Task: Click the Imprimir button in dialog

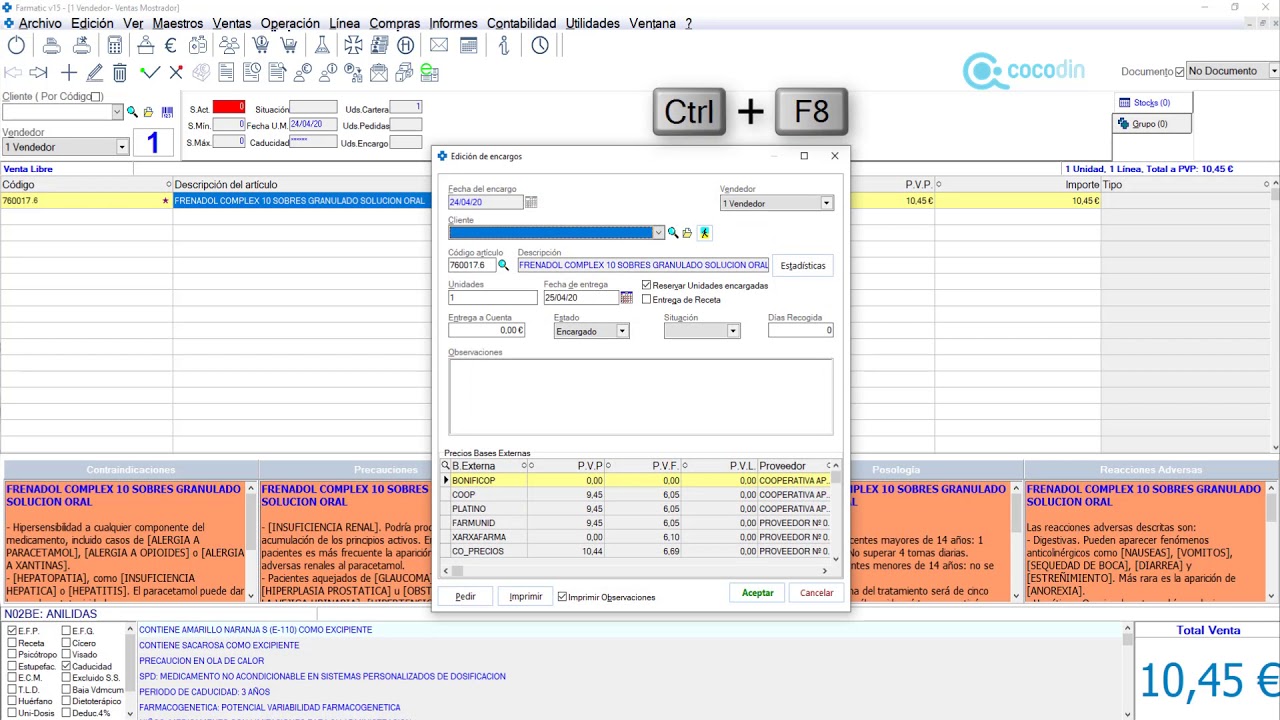Action: point(526,596)
